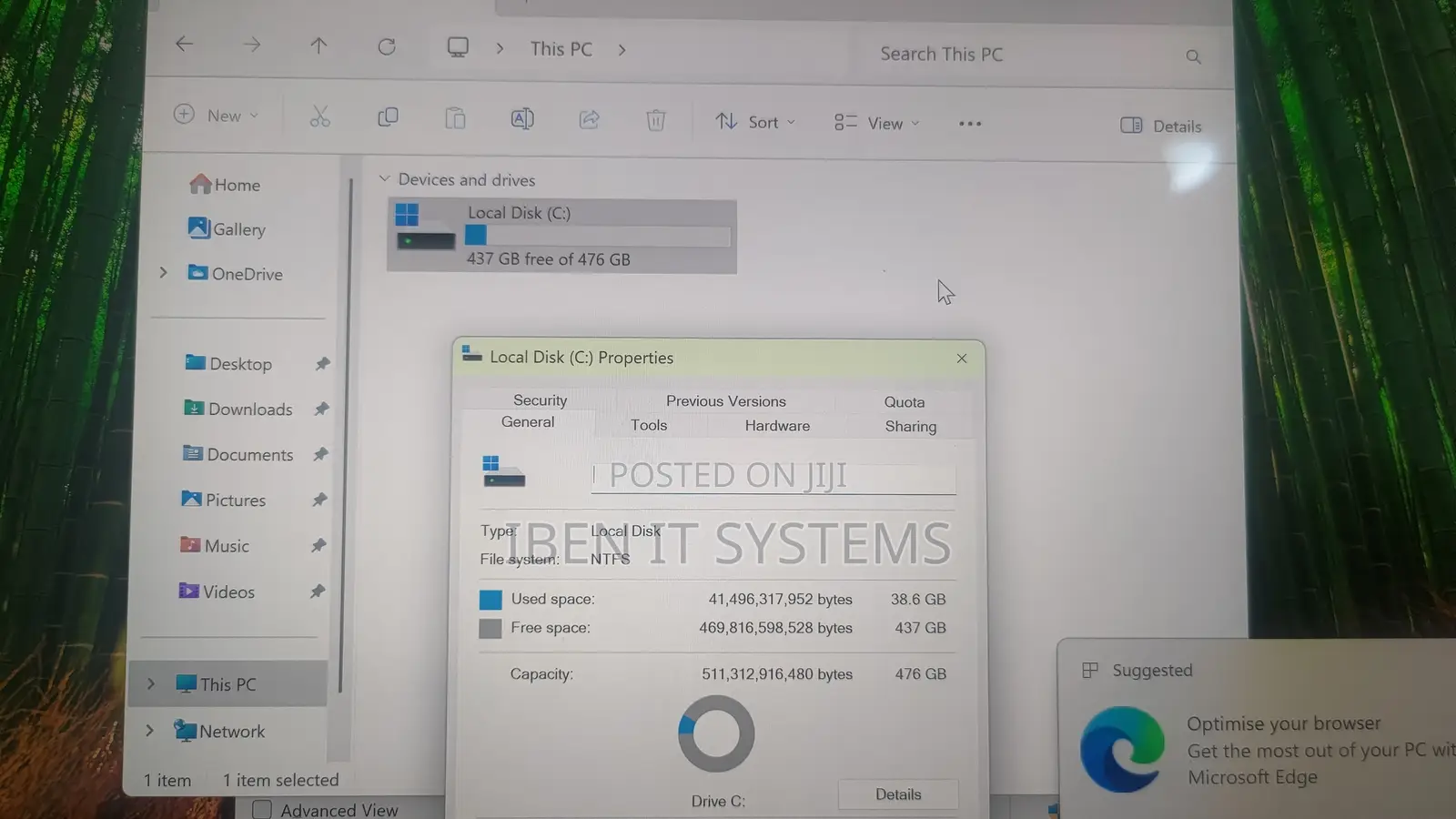Enable the Advanced View checkbox
The height and width of the screenshot is (819, 1456).
[262, 809]
